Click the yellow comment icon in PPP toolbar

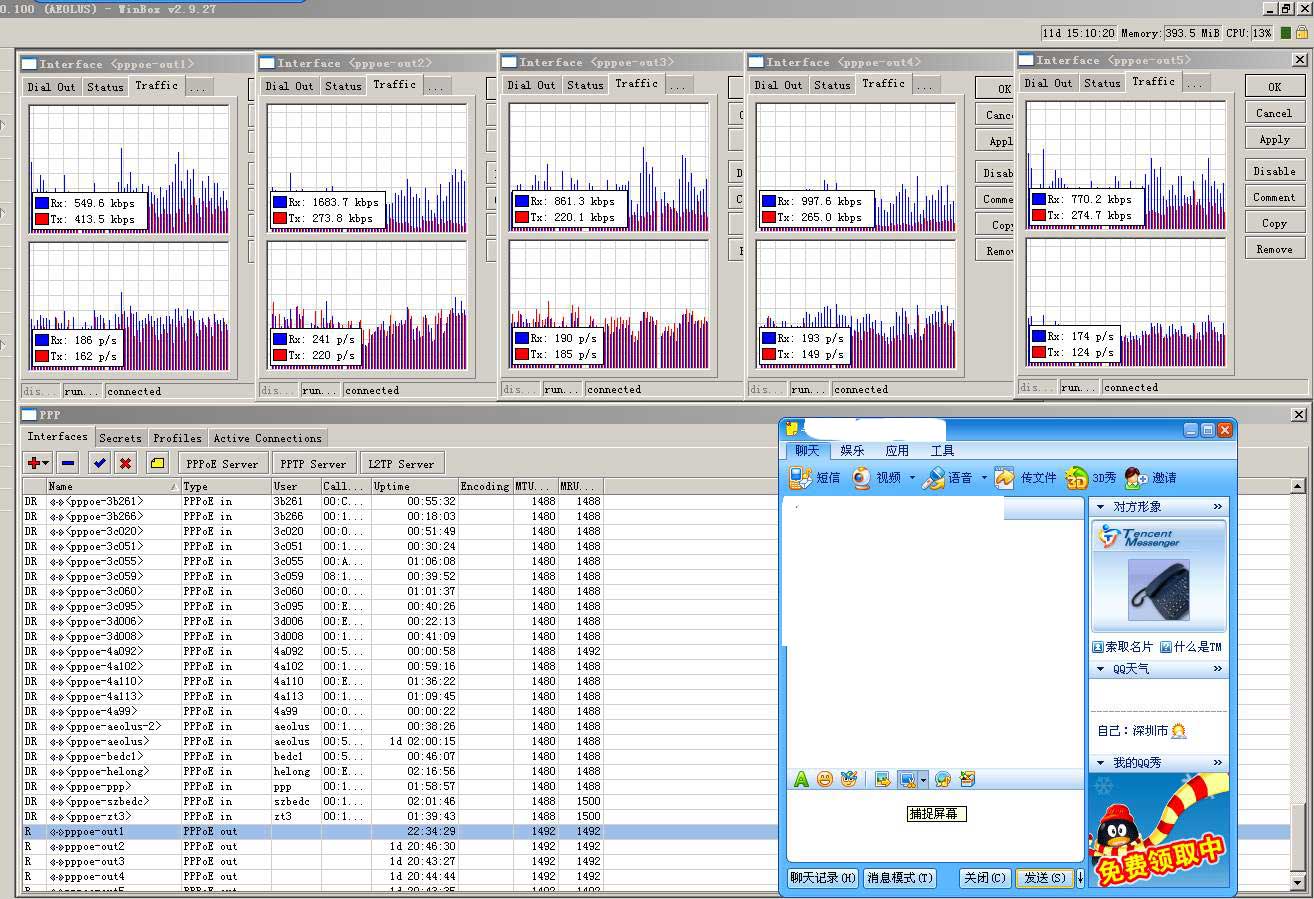tap(157, 463)
